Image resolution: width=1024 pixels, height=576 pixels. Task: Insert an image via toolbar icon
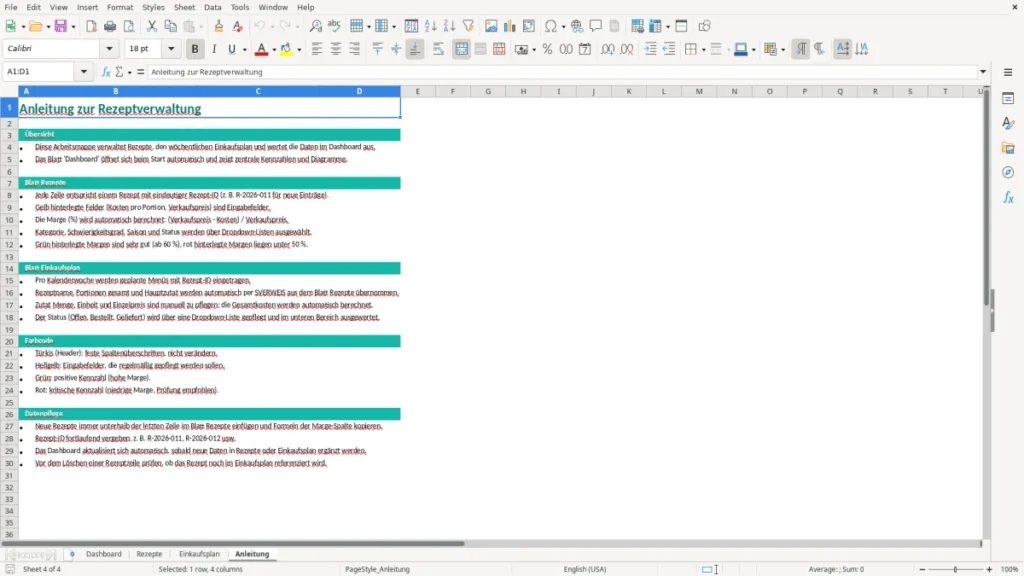point(491,26)
